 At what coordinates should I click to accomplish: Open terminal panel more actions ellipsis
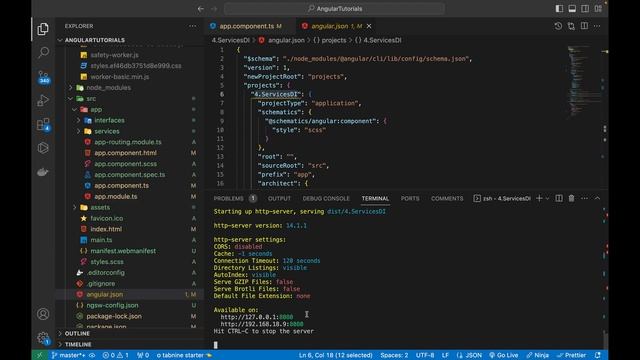584,198
